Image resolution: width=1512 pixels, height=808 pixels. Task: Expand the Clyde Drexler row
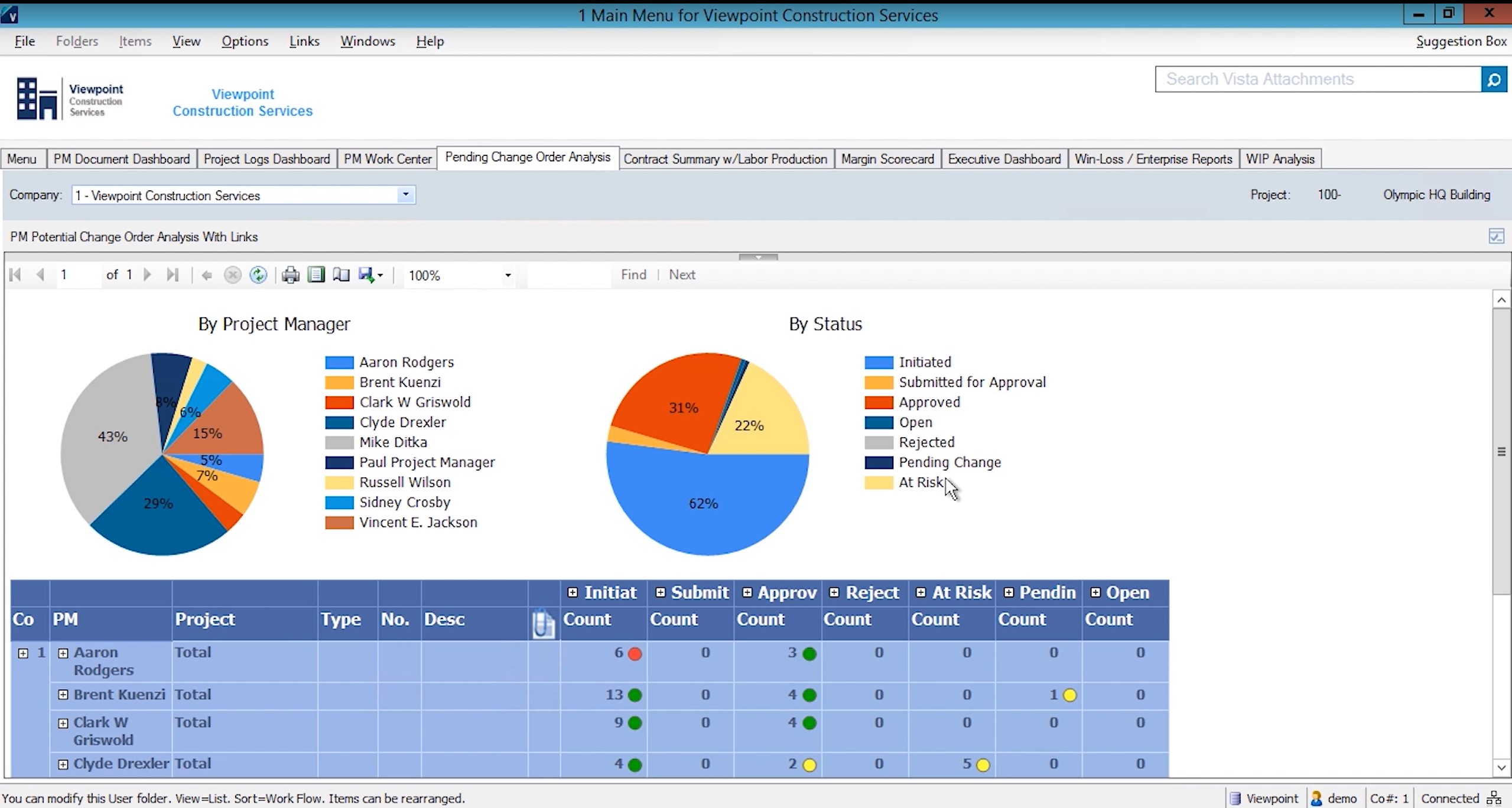(x=63, y=763)
